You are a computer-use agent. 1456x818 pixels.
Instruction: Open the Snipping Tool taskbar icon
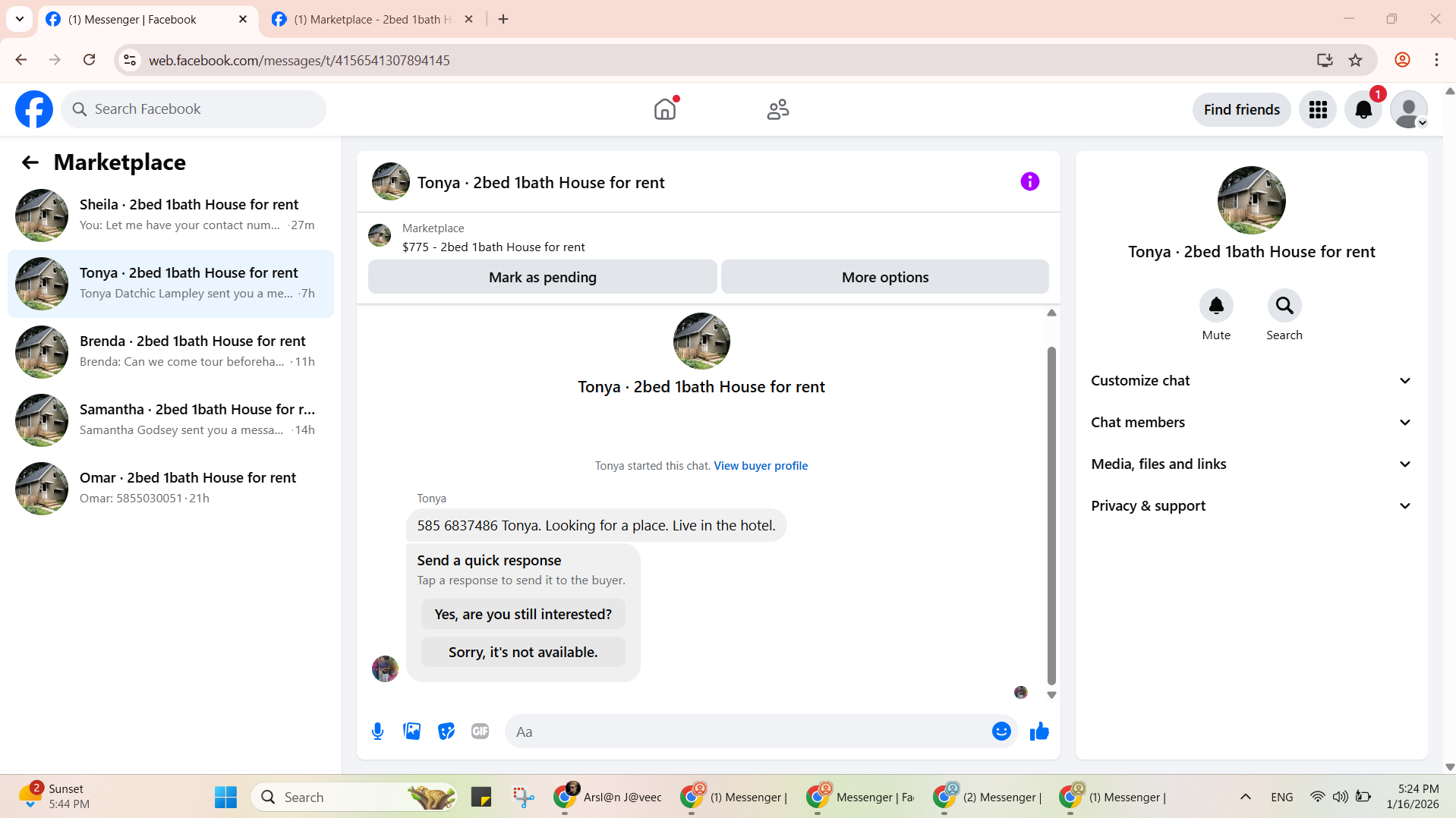tap(524, 798)
